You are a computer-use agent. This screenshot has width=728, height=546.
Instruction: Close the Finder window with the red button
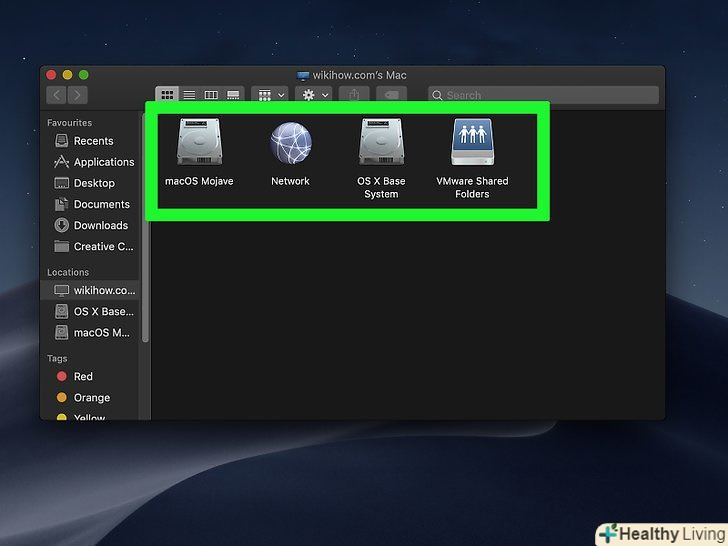tap(52, 75)
